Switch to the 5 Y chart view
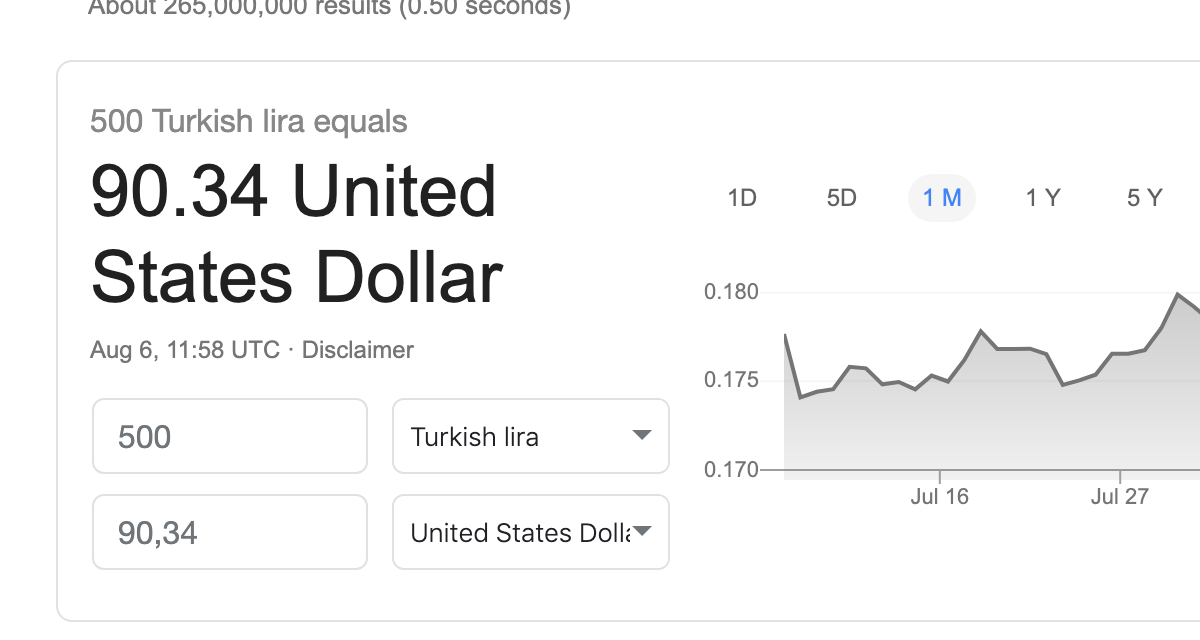This screenshot has height=640, width=1200. tap(1144, 198)
